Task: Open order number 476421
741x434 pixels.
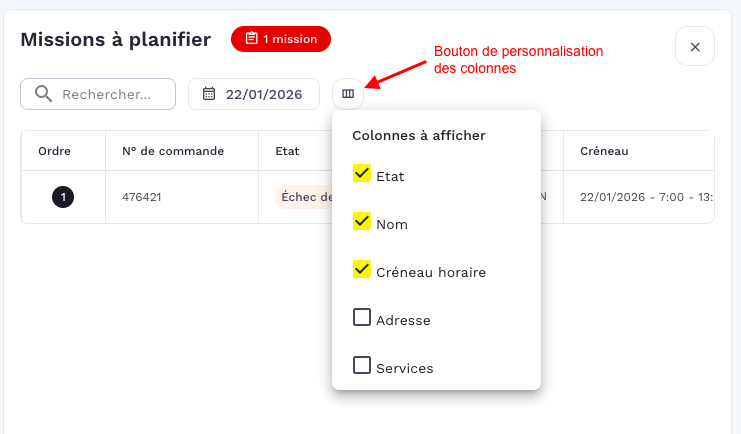Action: pyautogui.click(x=142, y=197)
